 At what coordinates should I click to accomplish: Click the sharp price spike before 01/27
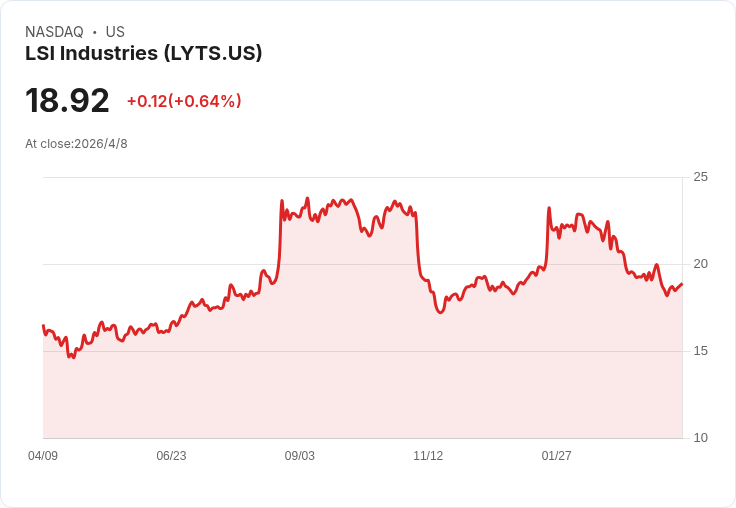click(549, 208)
